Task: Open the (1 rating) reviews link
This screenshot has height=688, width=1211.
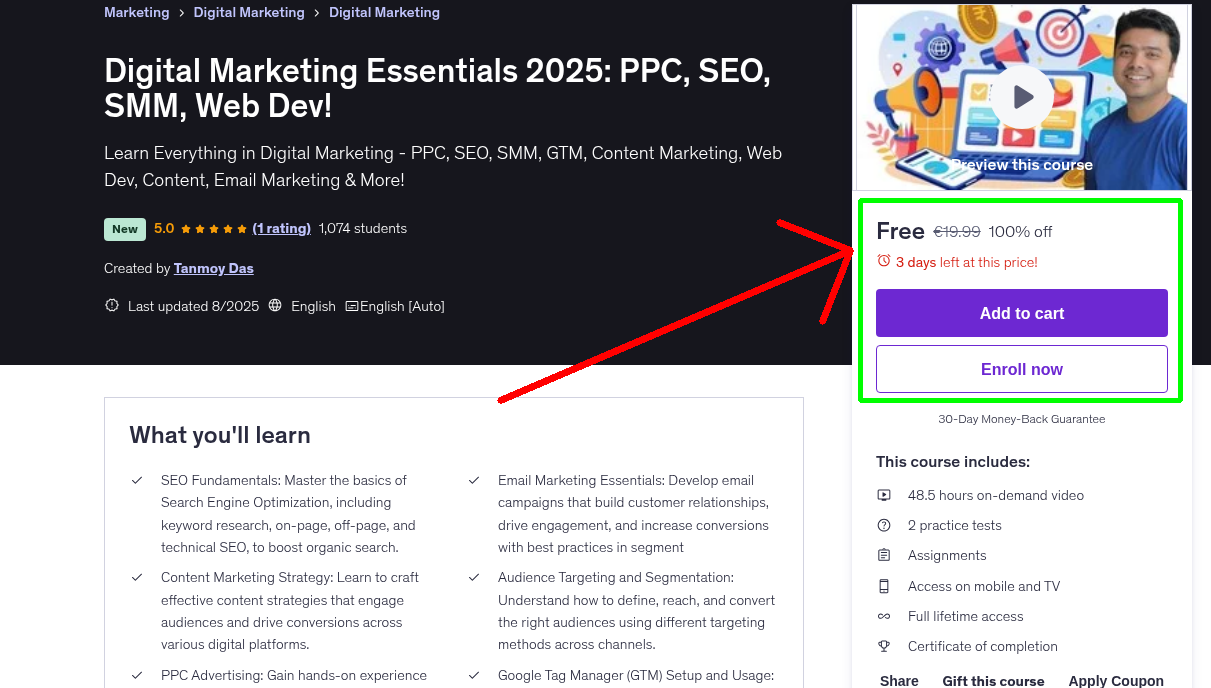Action: (281, 228)
